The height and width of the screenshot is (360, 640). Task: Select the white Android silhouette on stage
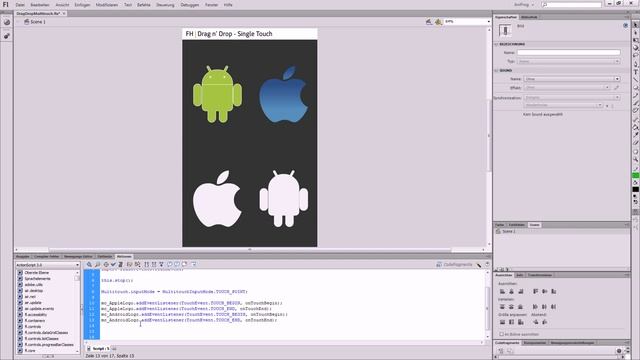pyautogui.click(x=284, y=199)
